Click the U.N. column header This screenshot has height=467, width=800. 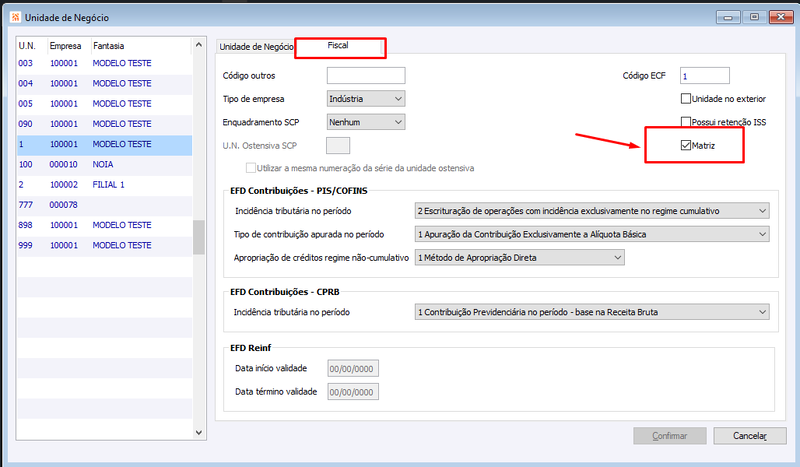32,46
